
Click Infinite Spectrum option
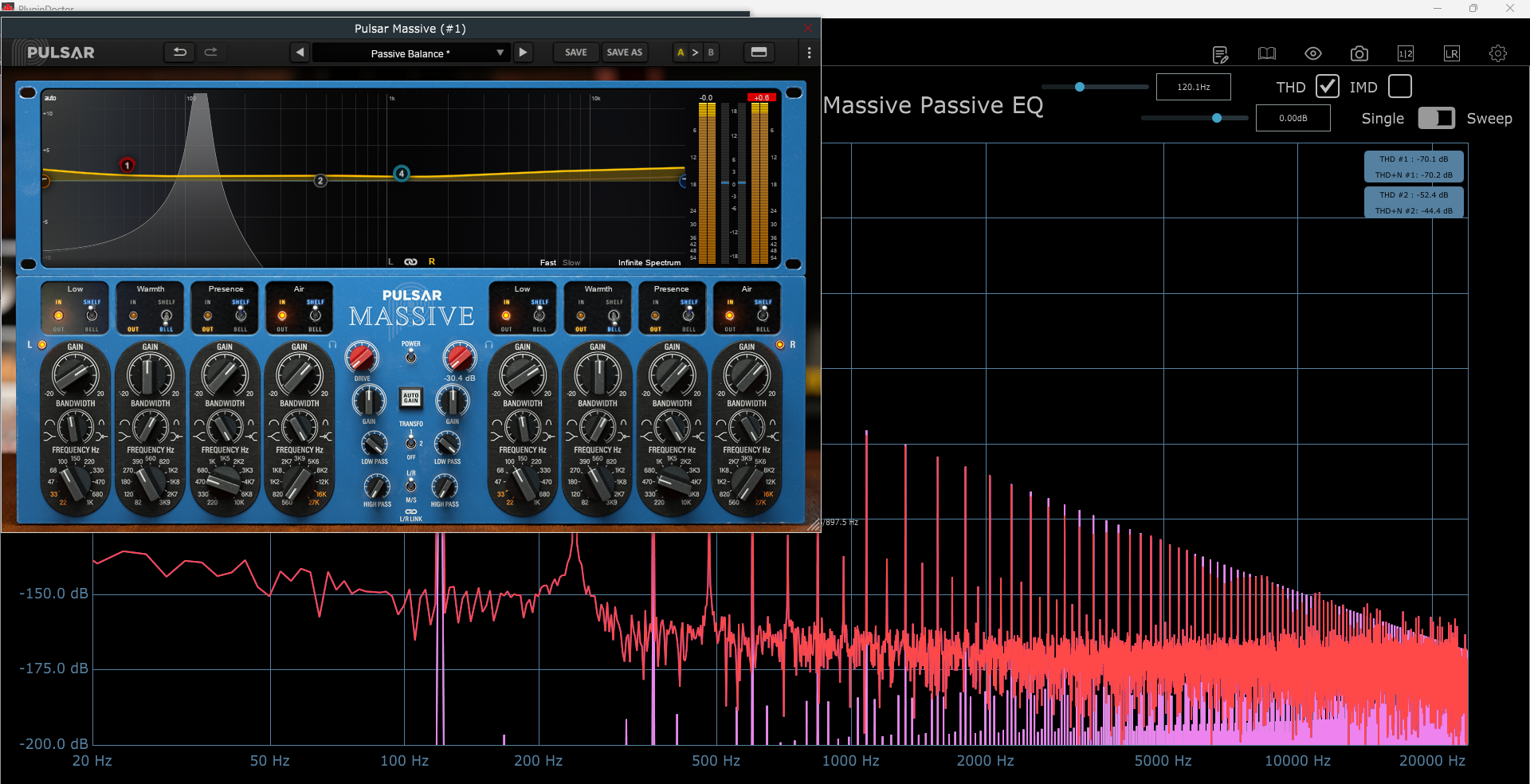[649, 262]
